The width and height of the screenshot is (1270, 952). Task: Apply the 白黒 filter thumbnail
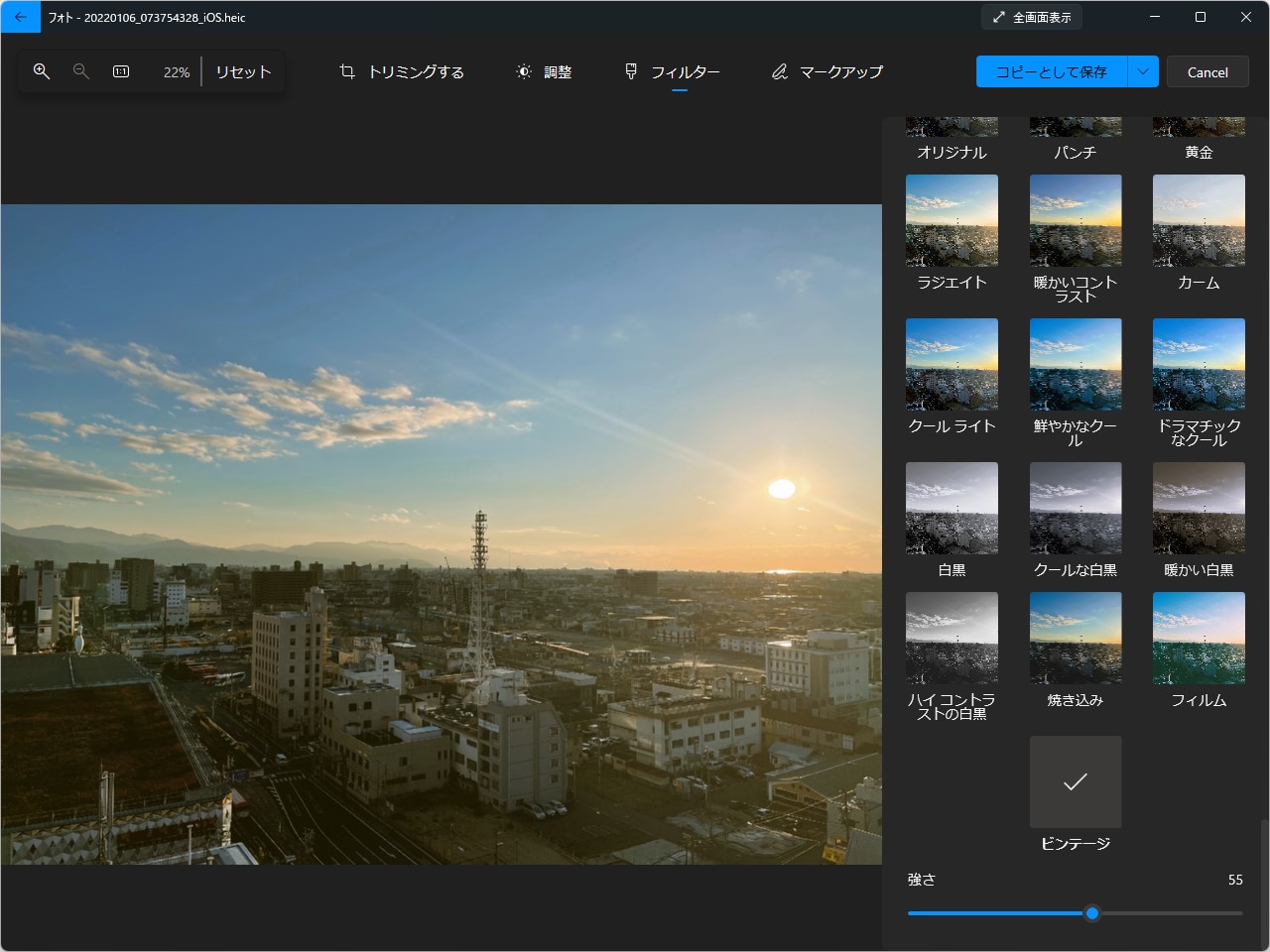(952, 508)
